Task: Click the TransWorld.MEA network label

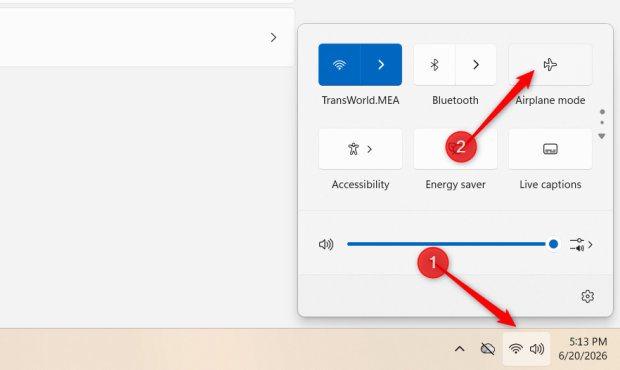Action: tap(360, 100)
